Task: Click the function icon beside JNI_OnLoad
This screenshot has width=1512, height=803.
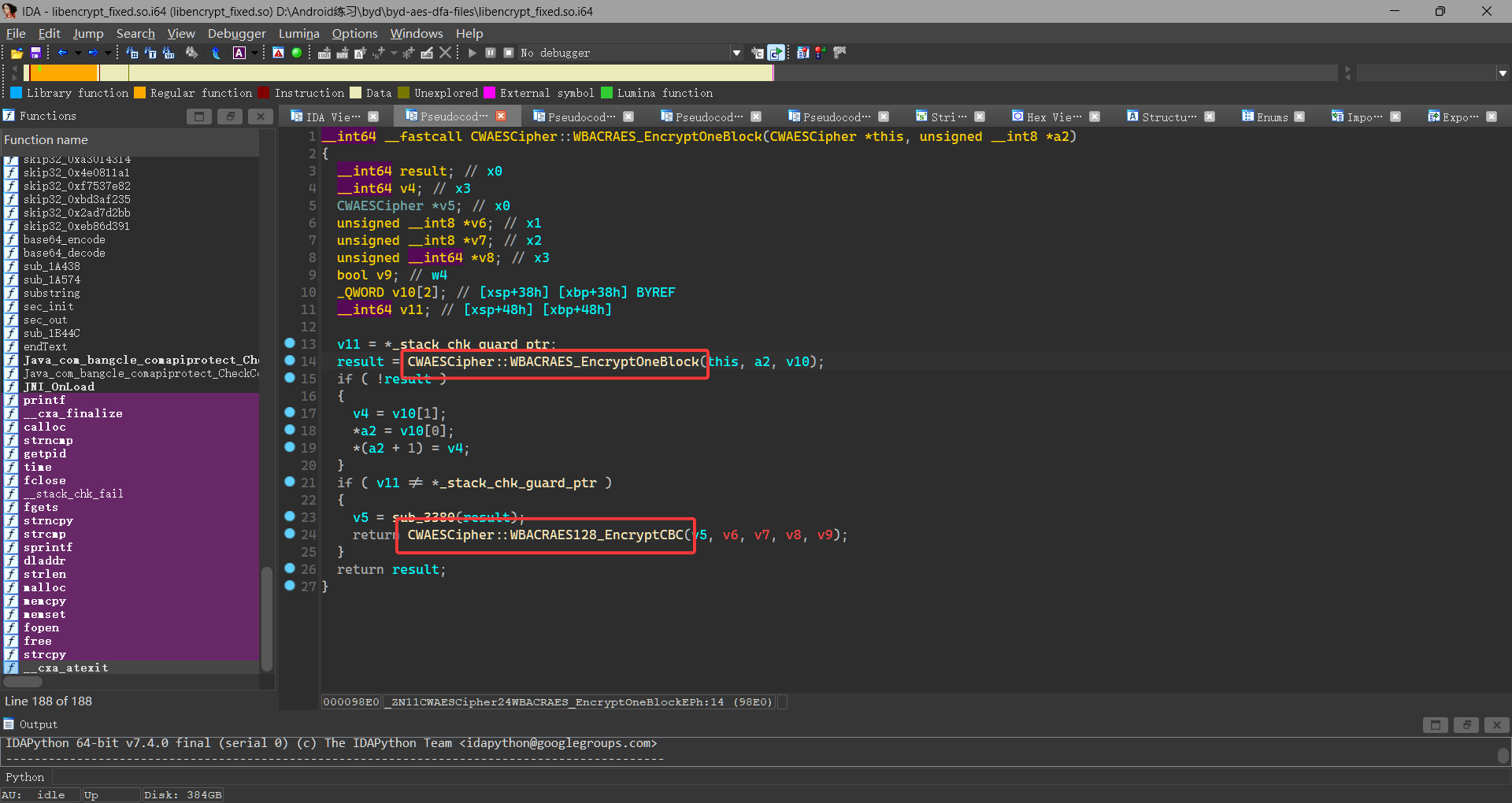Action: tap(11, 387)
